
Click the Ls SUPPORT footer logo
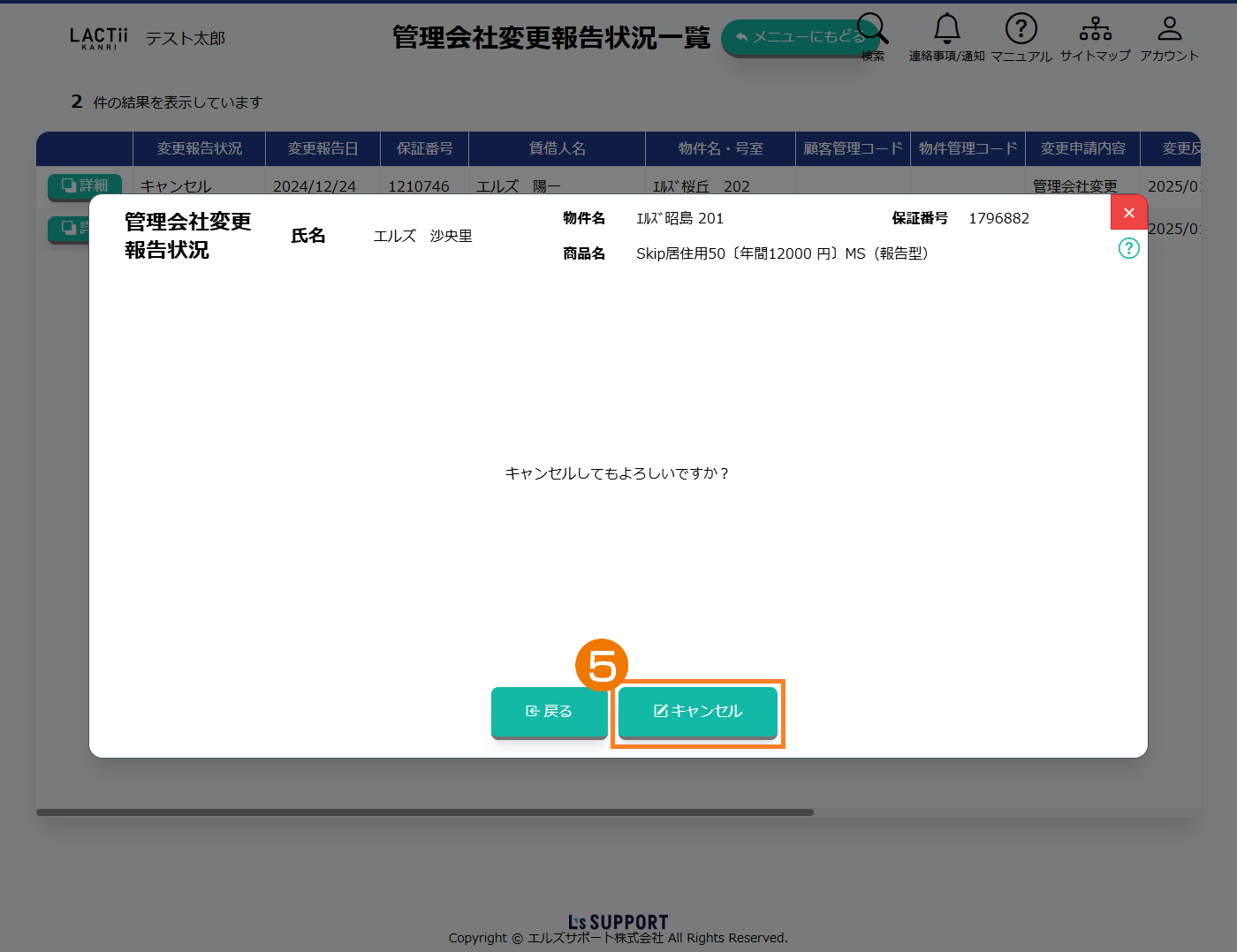[618, 922]
